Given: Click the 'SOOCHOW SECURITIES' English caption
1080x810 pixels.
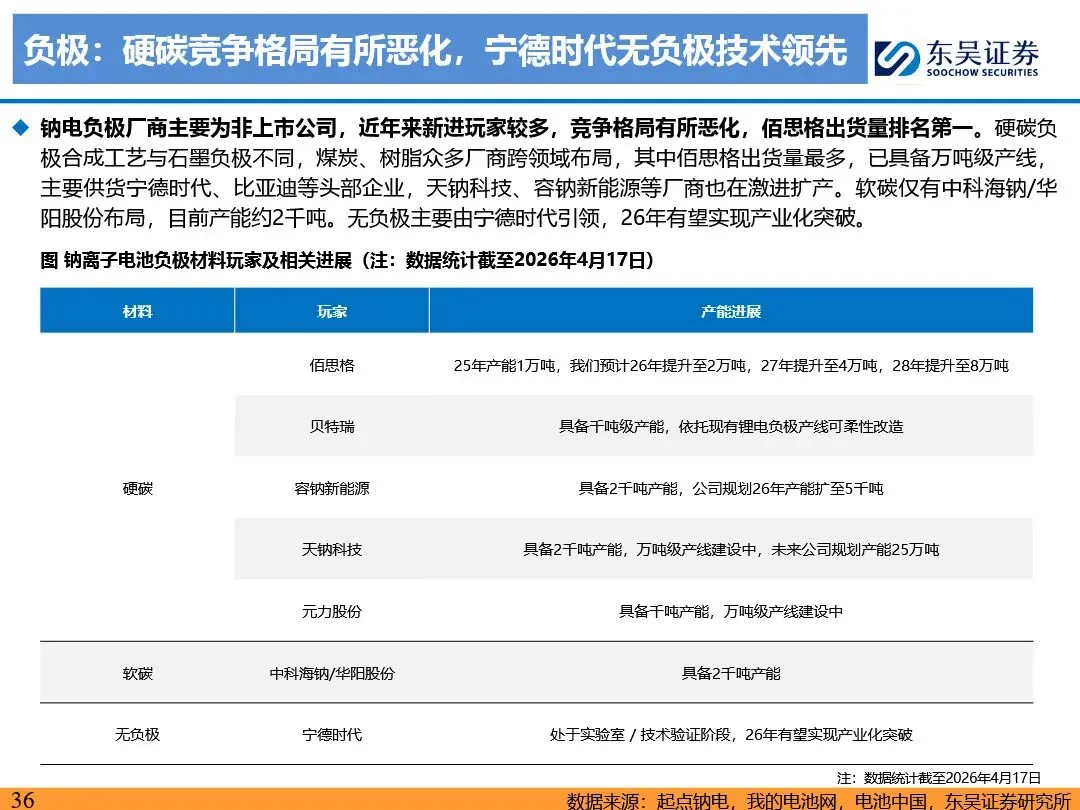Looking at the screenshot, I should click(x=982, y=72).
